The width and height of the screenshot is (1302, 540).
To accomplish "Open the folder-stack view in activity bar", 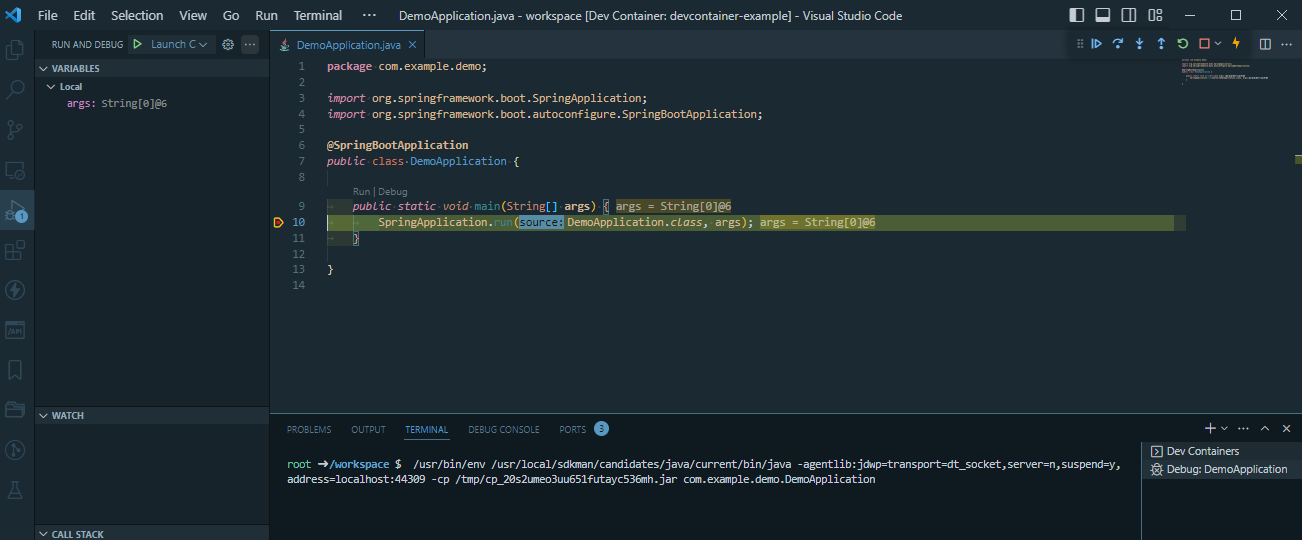I will pos(16,410).
